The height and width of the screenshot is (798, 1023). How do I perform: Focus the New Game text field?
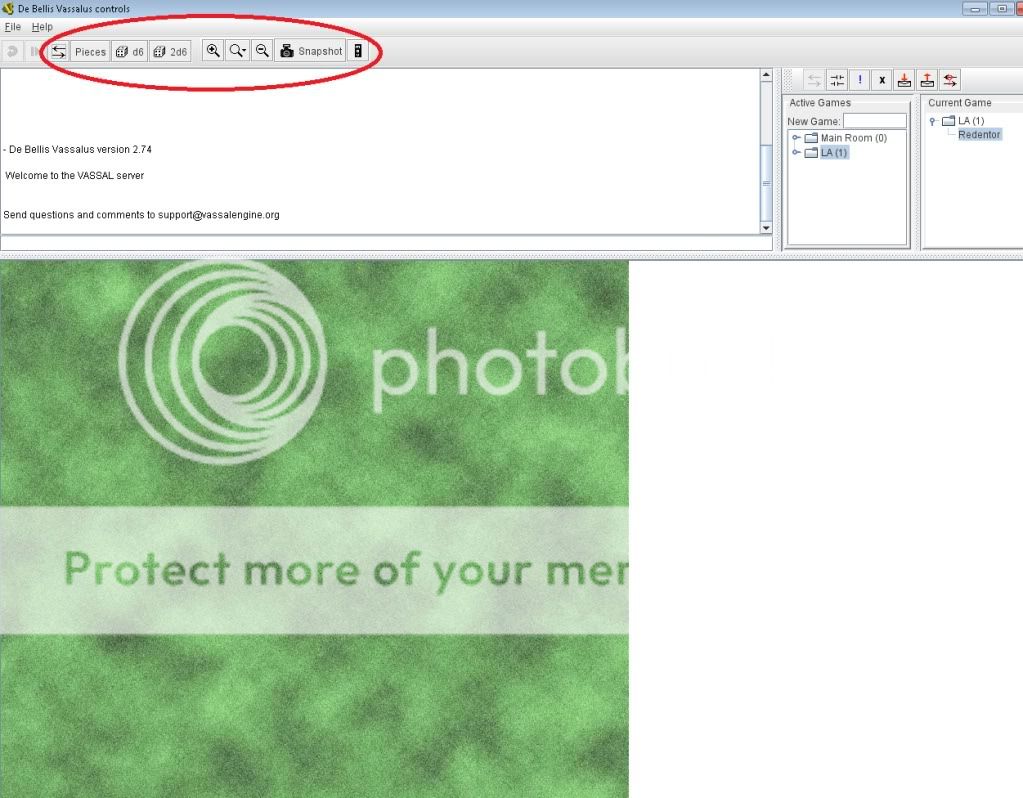(x=875, y=121)
